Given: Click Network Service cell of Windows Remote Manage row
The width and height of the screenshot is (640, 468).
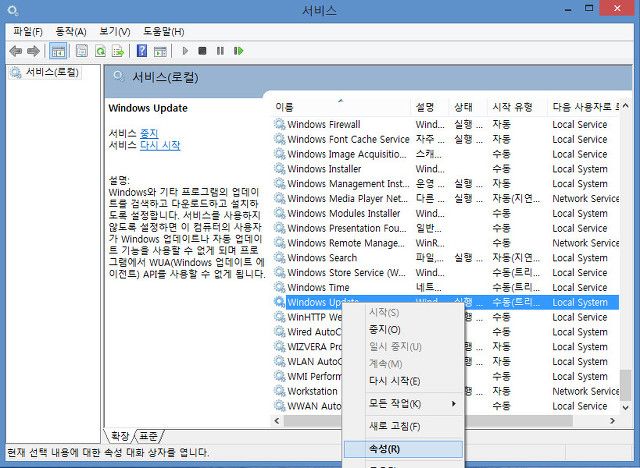Looking at the screenshot, I should click(586, 243).
